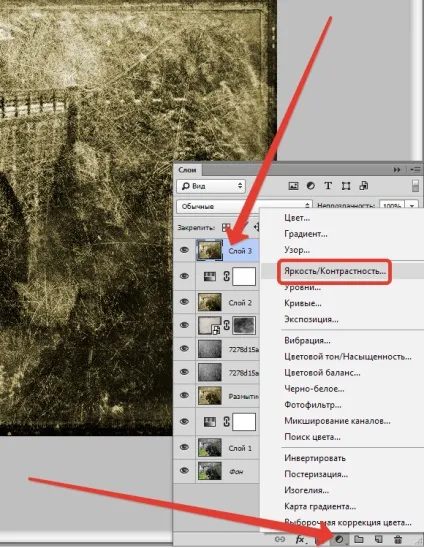424x548 pixels.
Task: Click the create new group folder icon
Action: (x=359, y=539)
